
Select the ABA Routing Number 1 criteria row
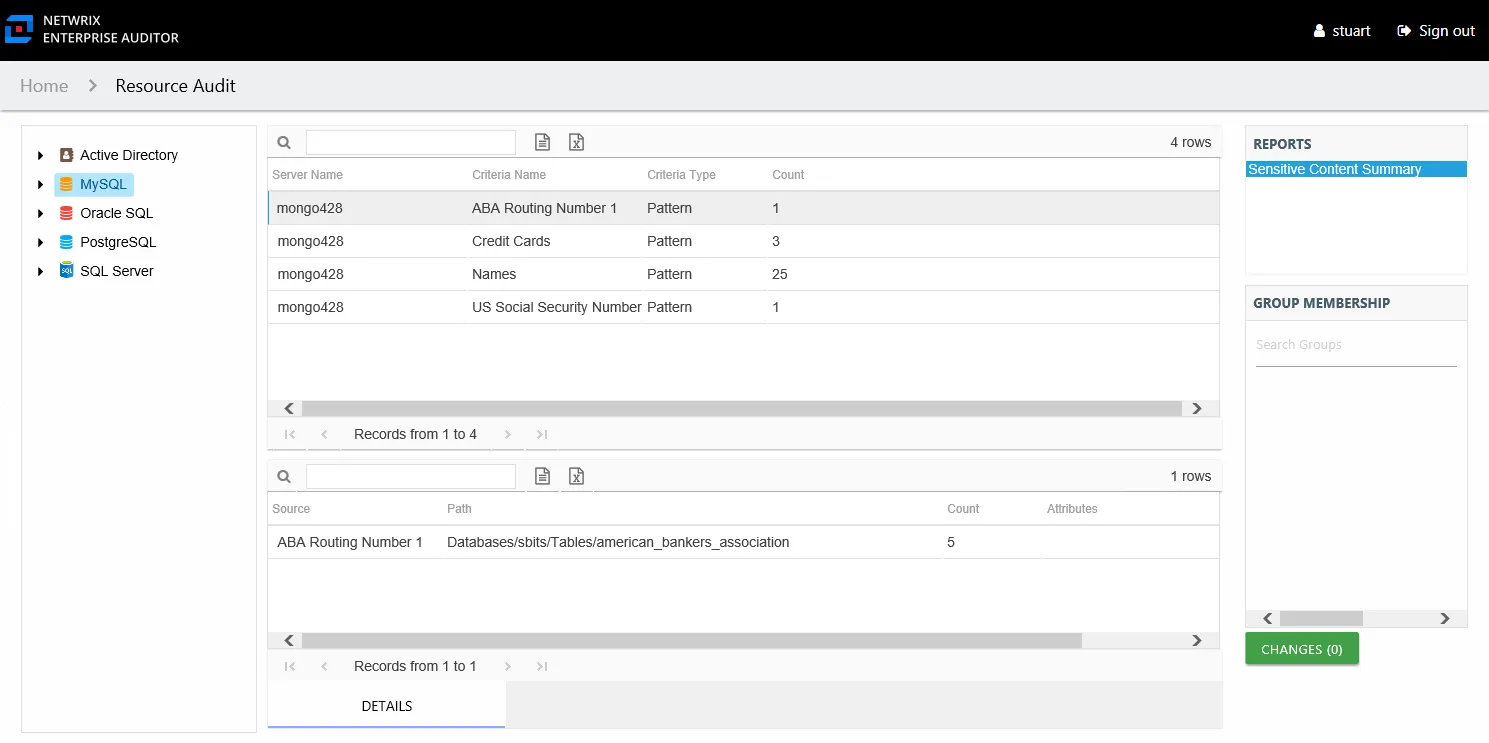pos(743,208)
